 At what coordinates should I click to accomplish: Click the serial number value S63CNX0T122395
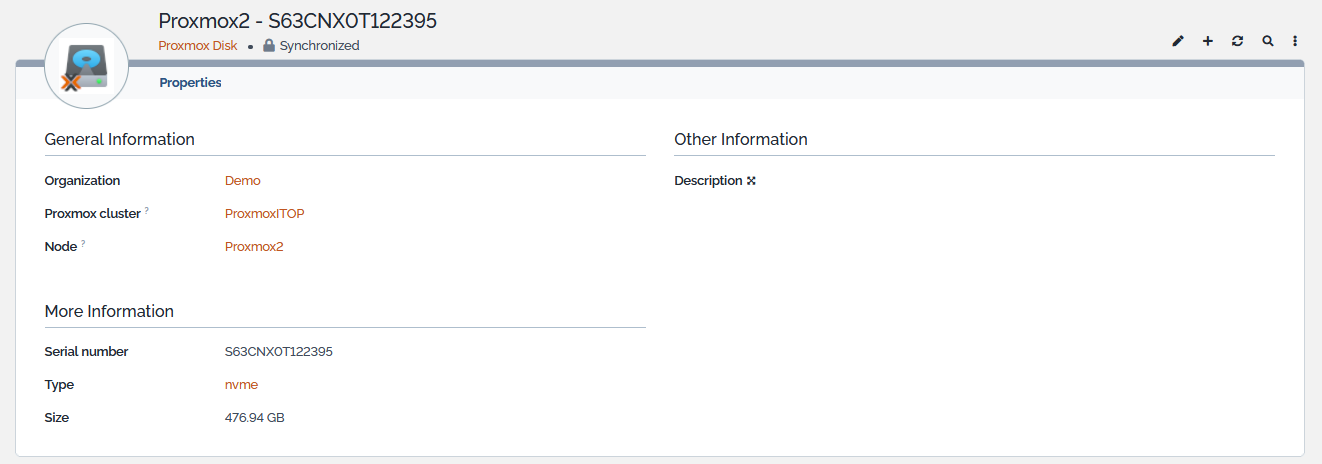pos(278,352)
